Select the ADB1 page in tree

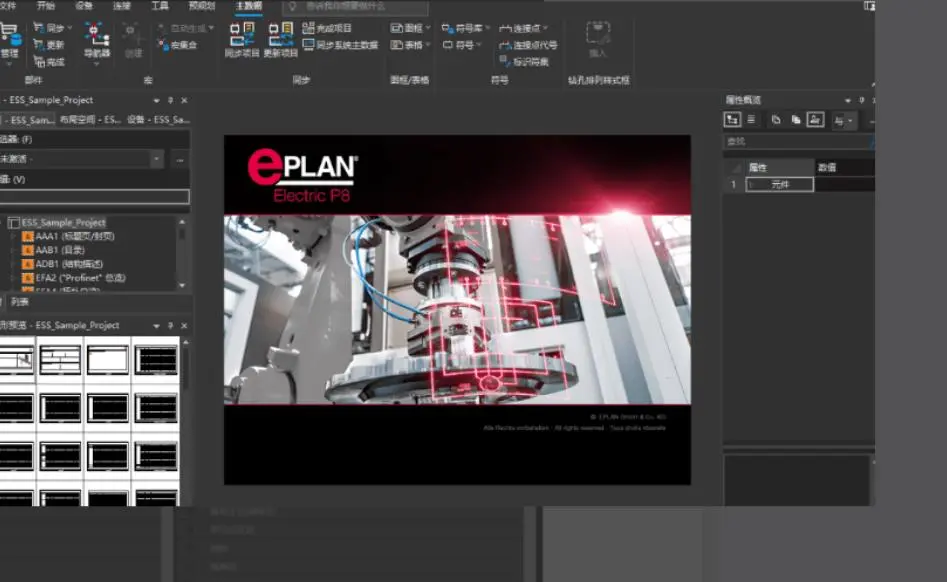tap(69, 264)
